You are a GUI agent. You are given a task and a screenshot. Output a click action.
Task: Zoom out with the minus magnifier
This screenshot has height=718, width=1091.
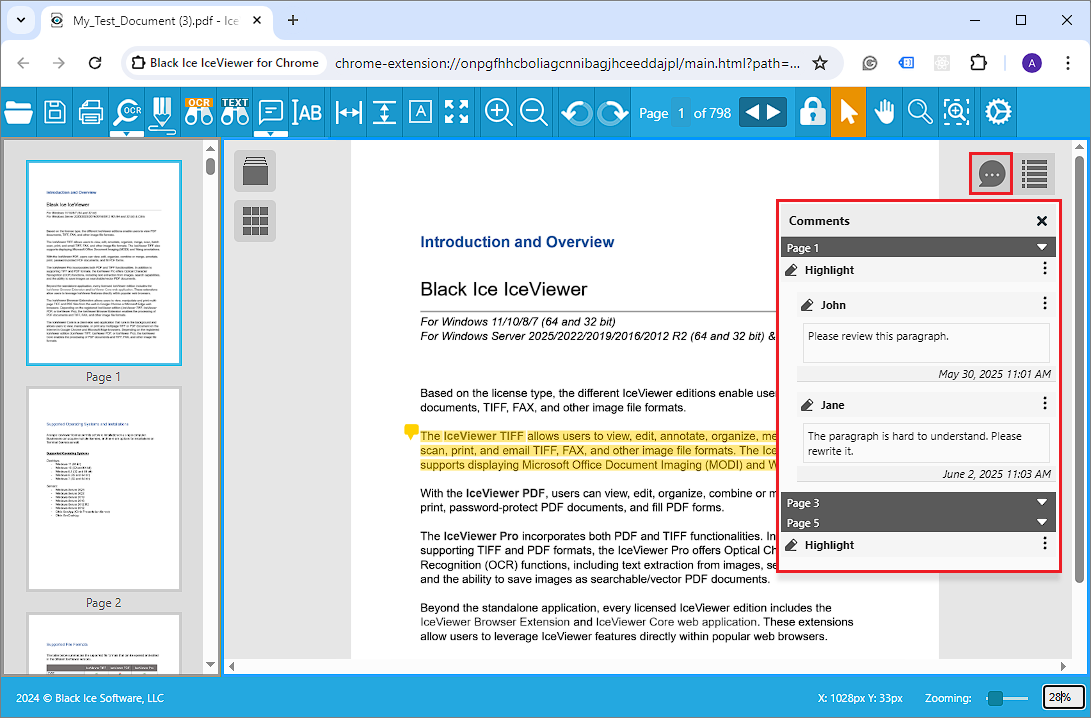pos(534,112)
